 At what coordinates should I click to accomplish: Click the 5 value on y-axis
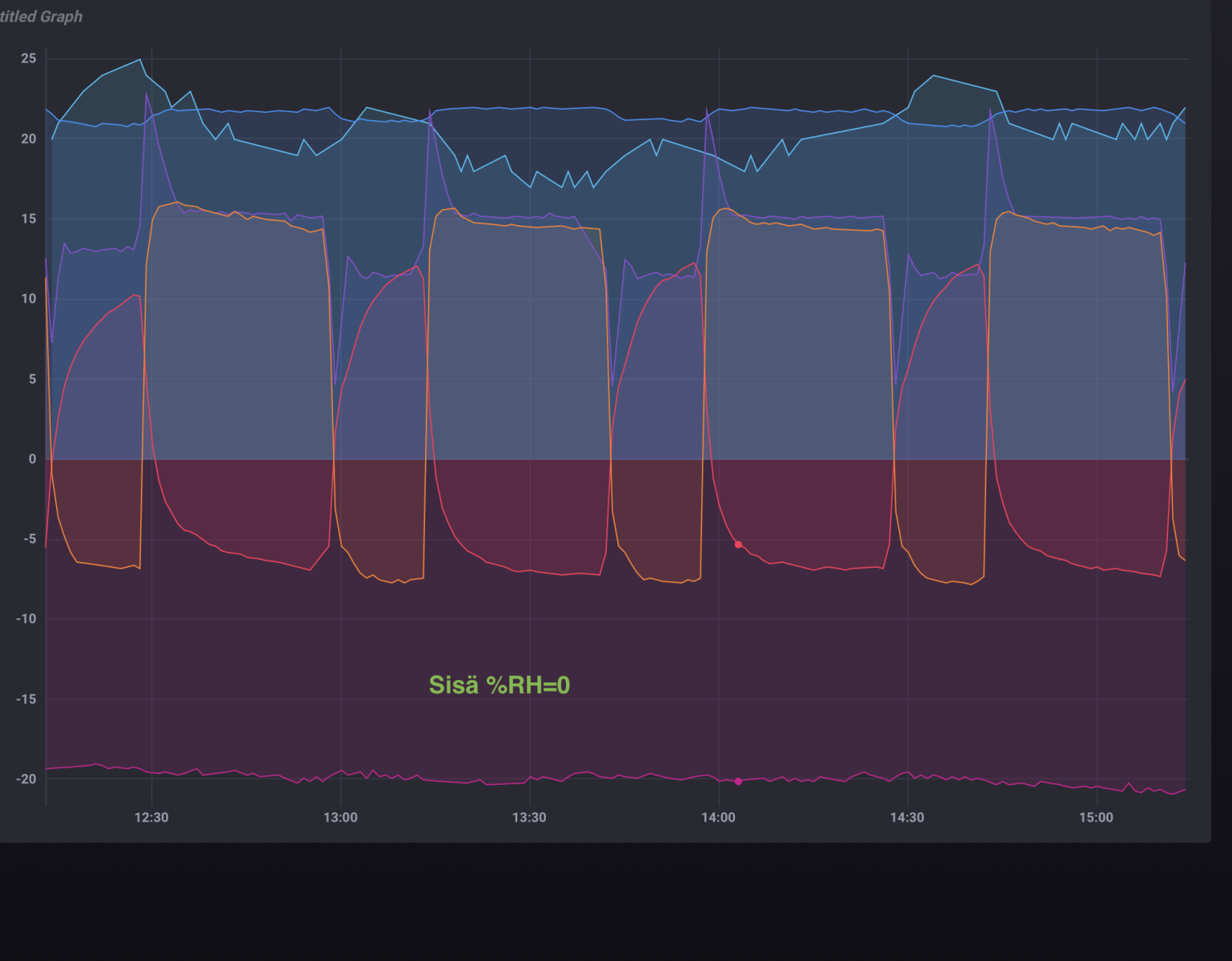(x=32, y=379)
